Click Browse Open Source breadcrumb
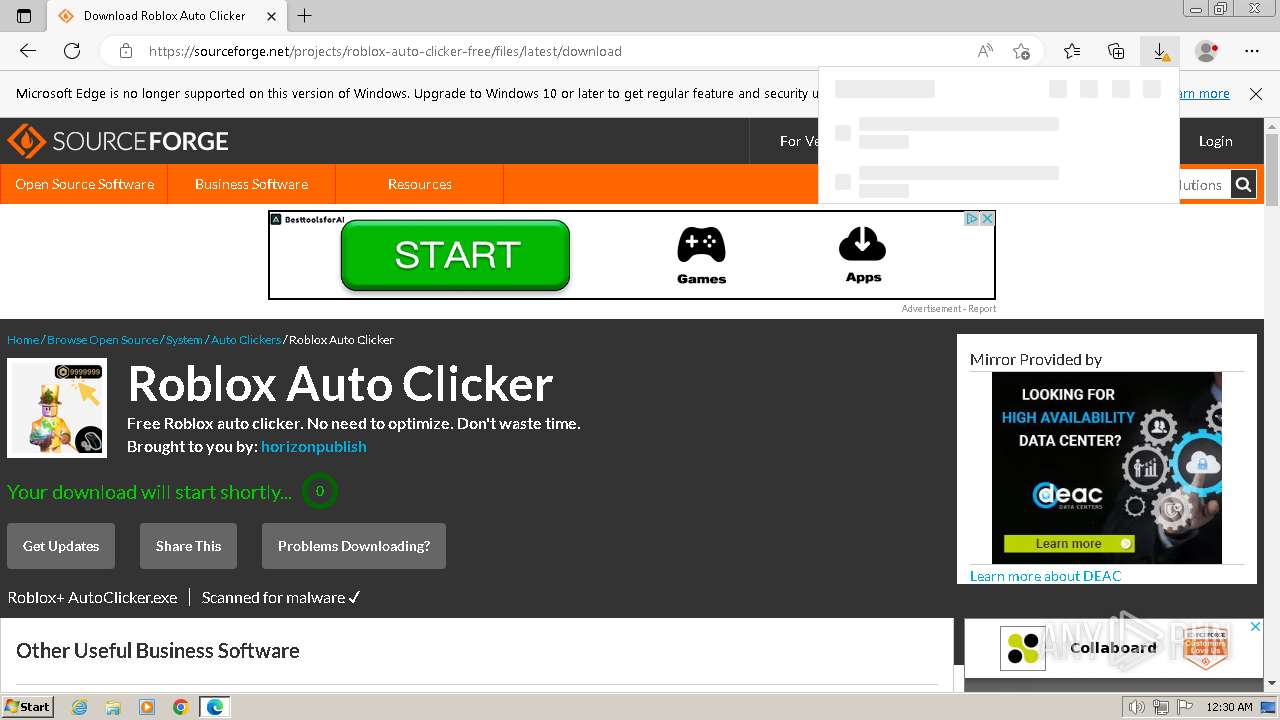1280x720 pixels. (102, 340)
